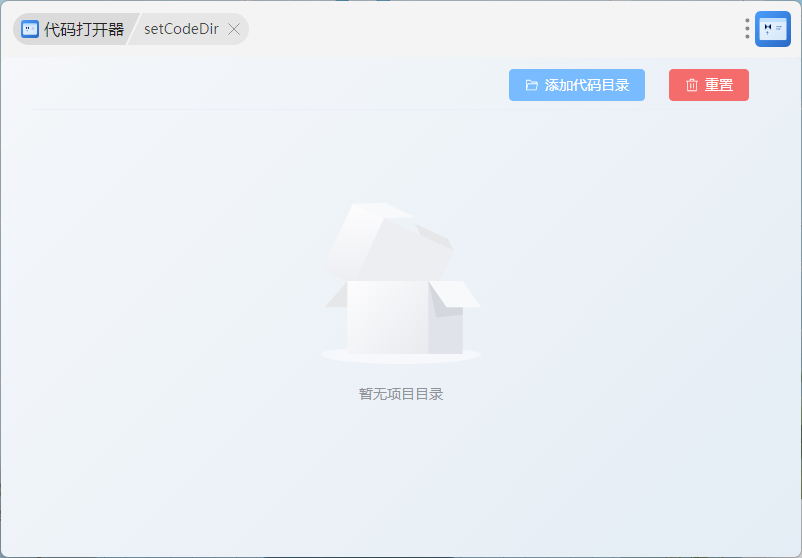802x558 pixels.
Task: Open the three-dot more options menu
Action: (747, 29)
